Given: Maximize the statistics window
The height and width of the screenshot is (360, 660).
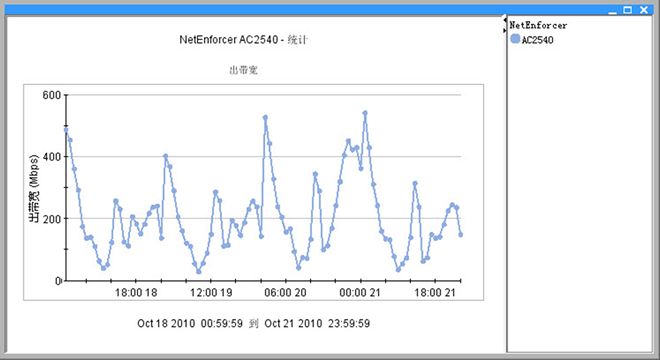Looking at the screenshot, I should click(628, 10).
